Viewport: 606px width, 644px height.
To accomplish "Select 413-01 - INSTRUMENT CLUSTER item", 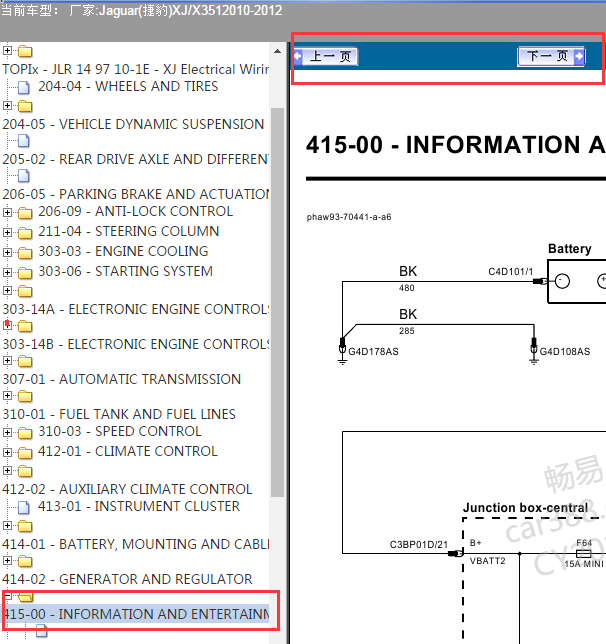I will 138,506.
